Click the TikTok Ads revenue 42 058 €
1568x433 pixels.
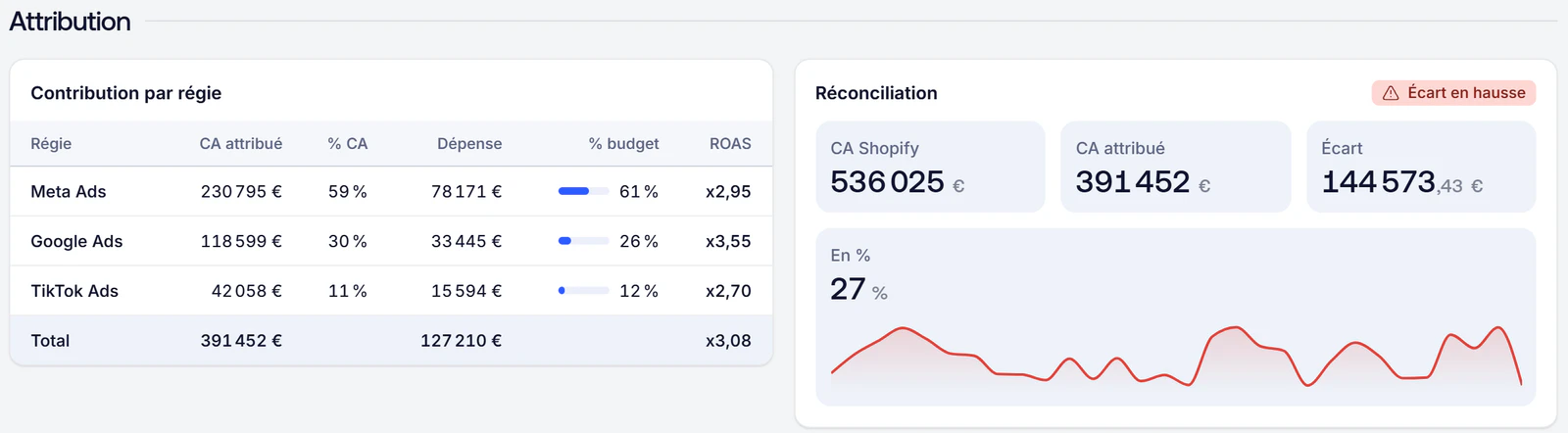tap(247, 291)
